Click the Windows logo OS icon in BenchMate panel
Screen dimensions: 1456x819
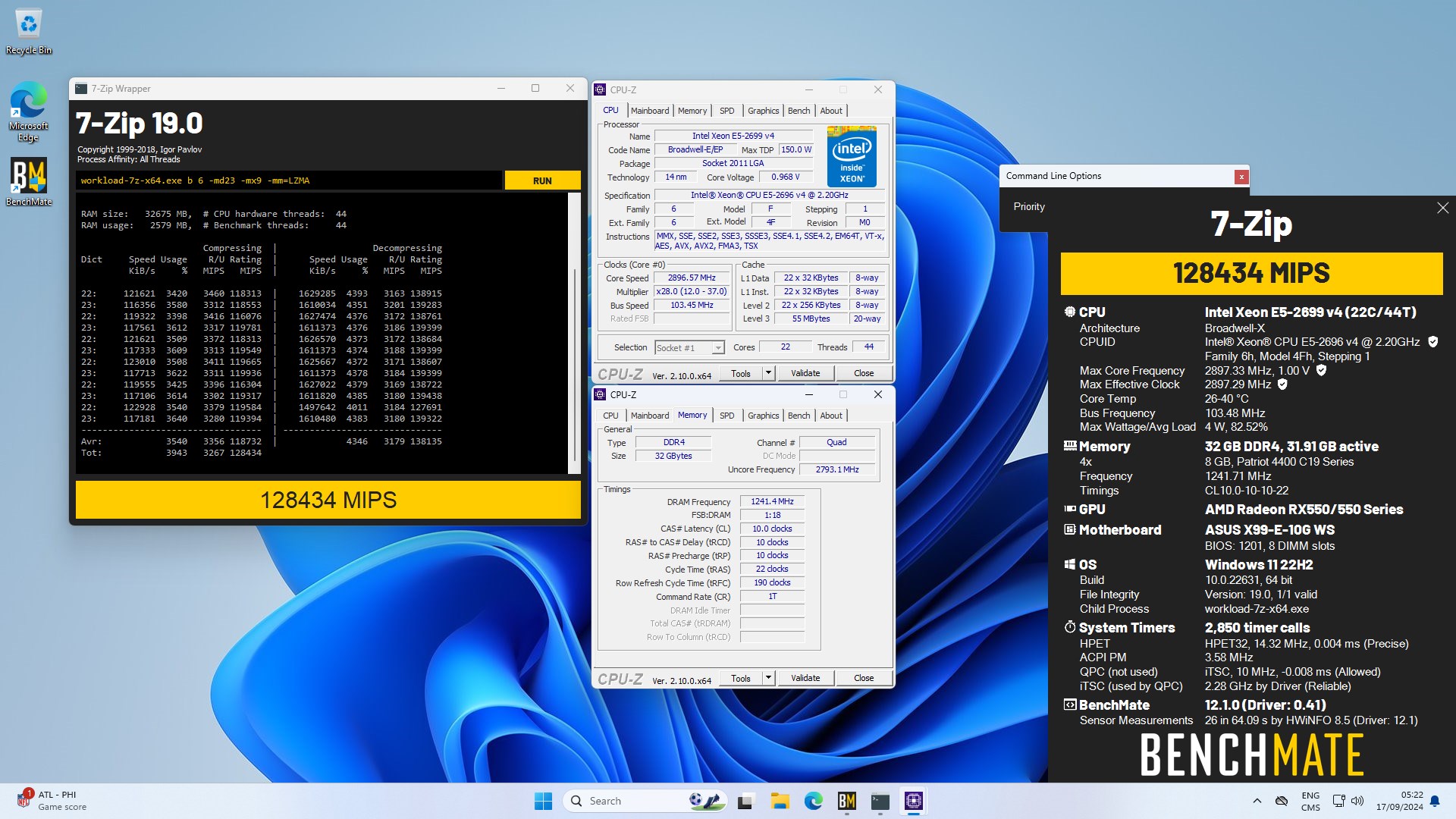1070,564
